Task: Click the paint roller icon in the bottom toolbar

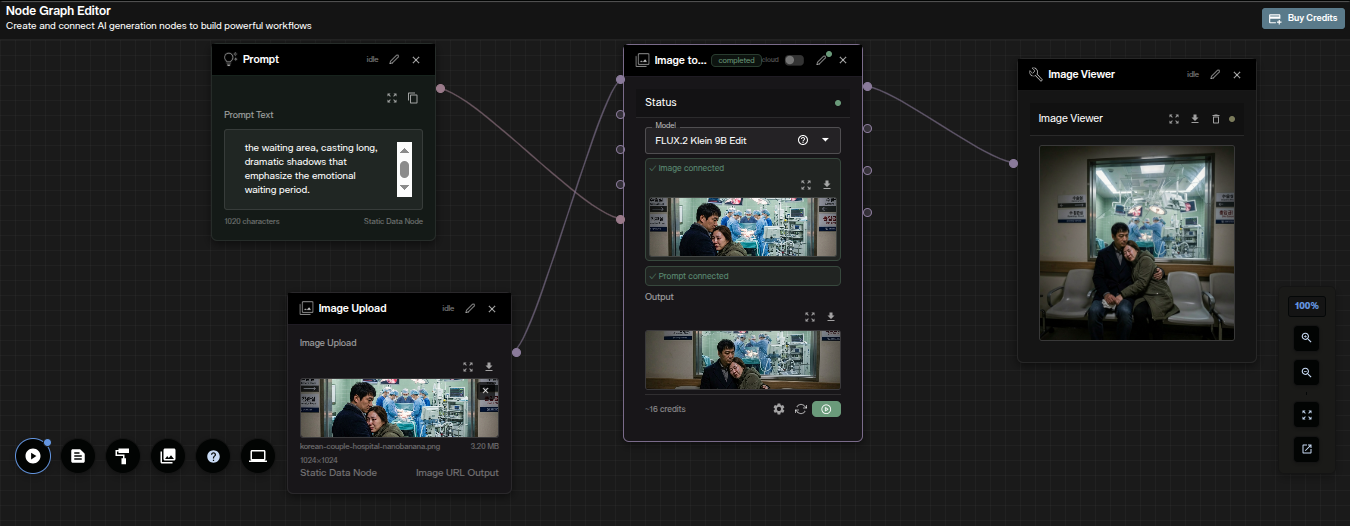Action: pyautogui.click(x=123, y=456)
